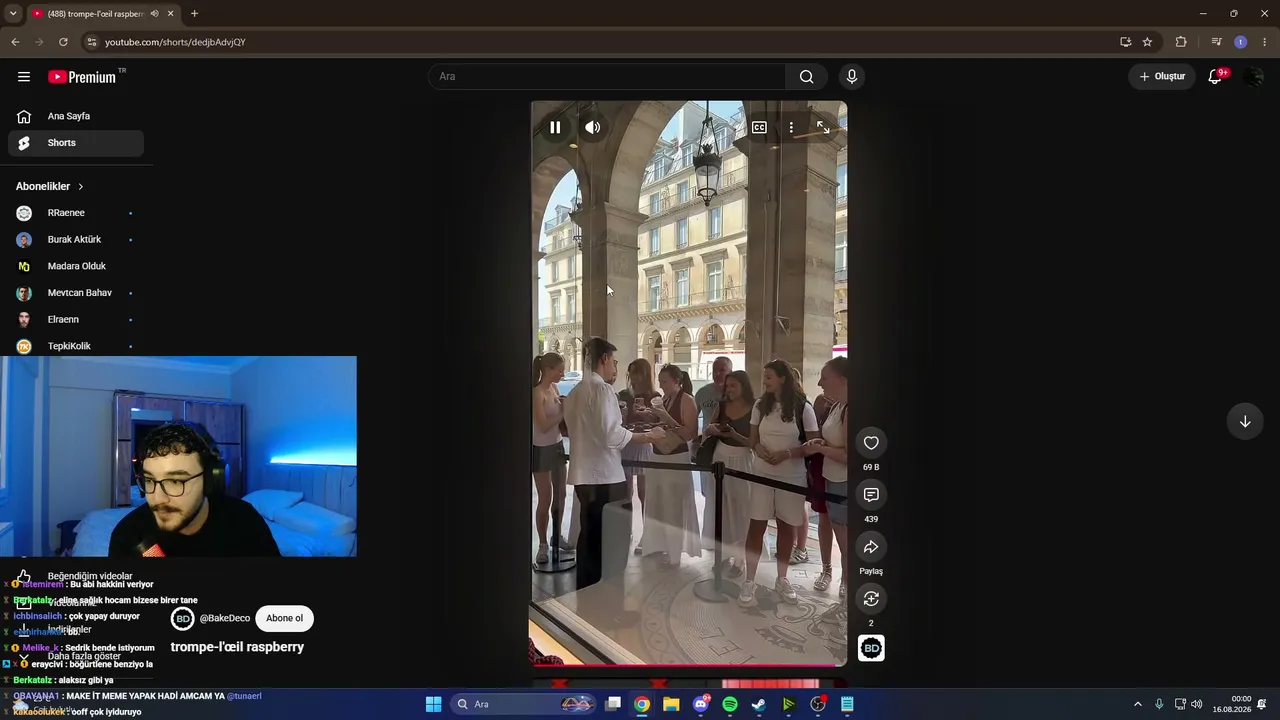
Task: Open the comments showing 439
Action: coord(871,495)
